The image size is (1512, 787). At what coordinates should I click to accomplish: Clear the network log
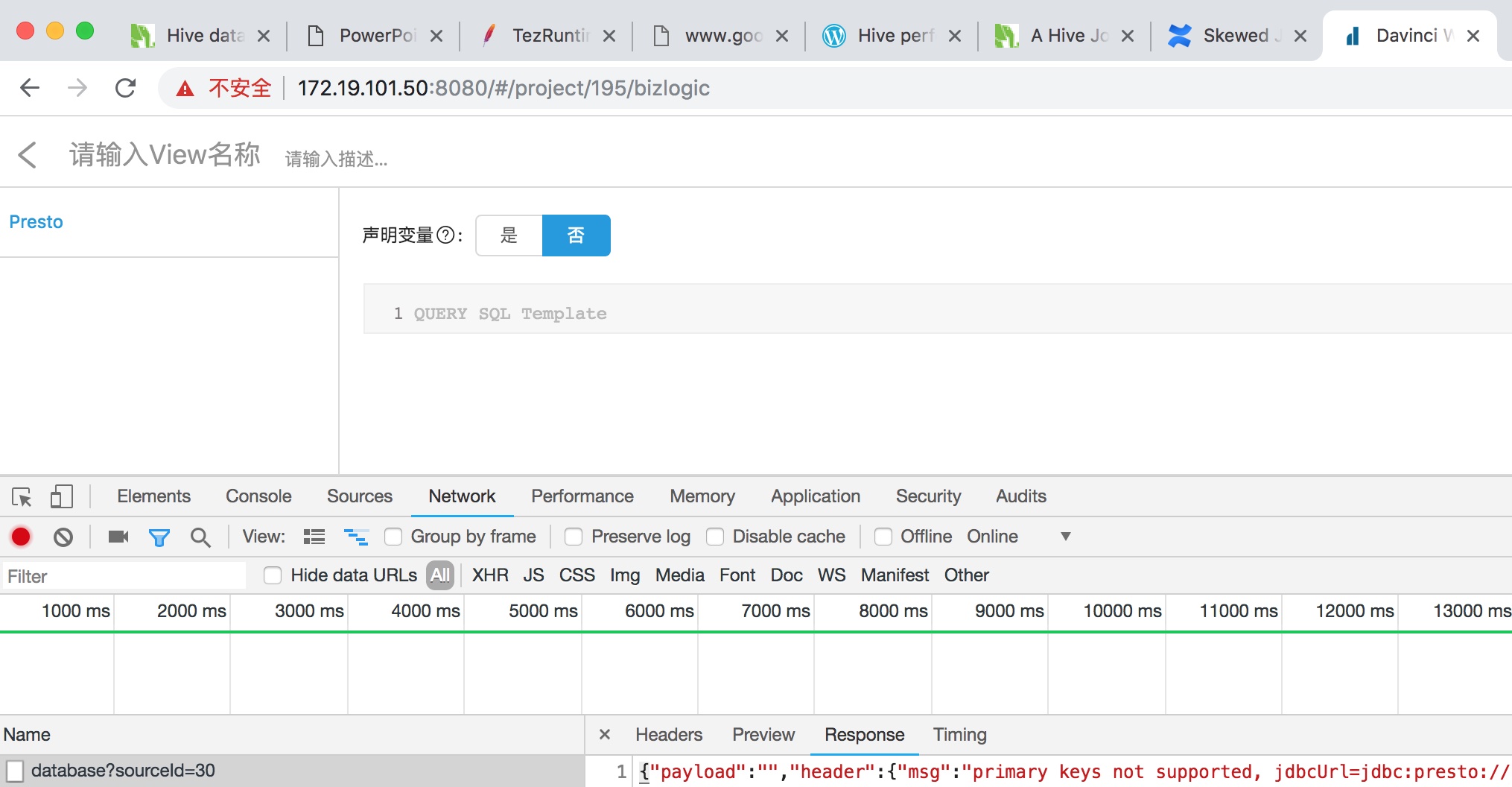63,537
